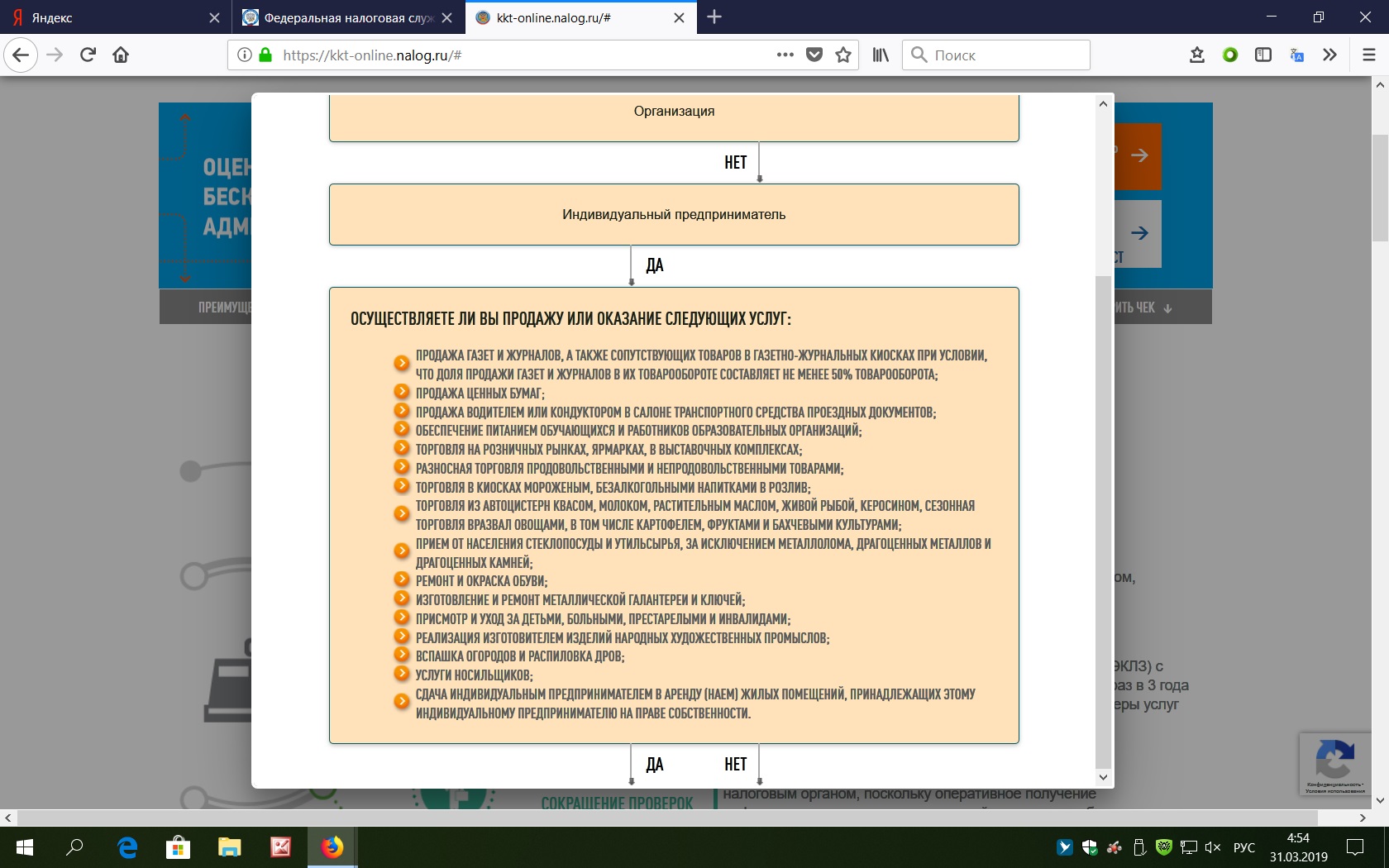The width and height of the screenshot is (1389, 868).
Task: Click НЕТ under the Организация box
Action: [736, 162]
